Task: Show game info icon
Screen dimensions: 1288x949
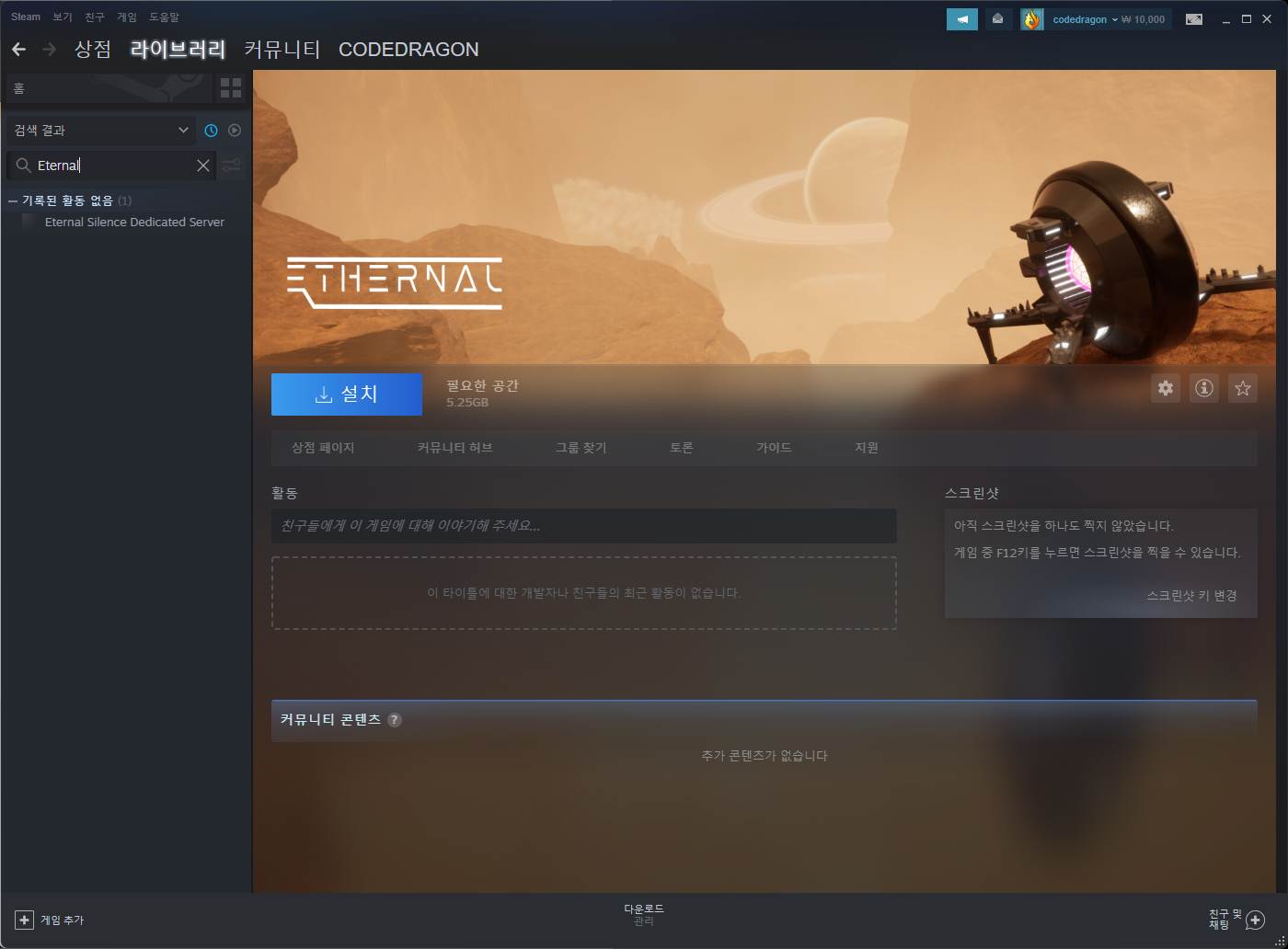Action: (1204, 388)
